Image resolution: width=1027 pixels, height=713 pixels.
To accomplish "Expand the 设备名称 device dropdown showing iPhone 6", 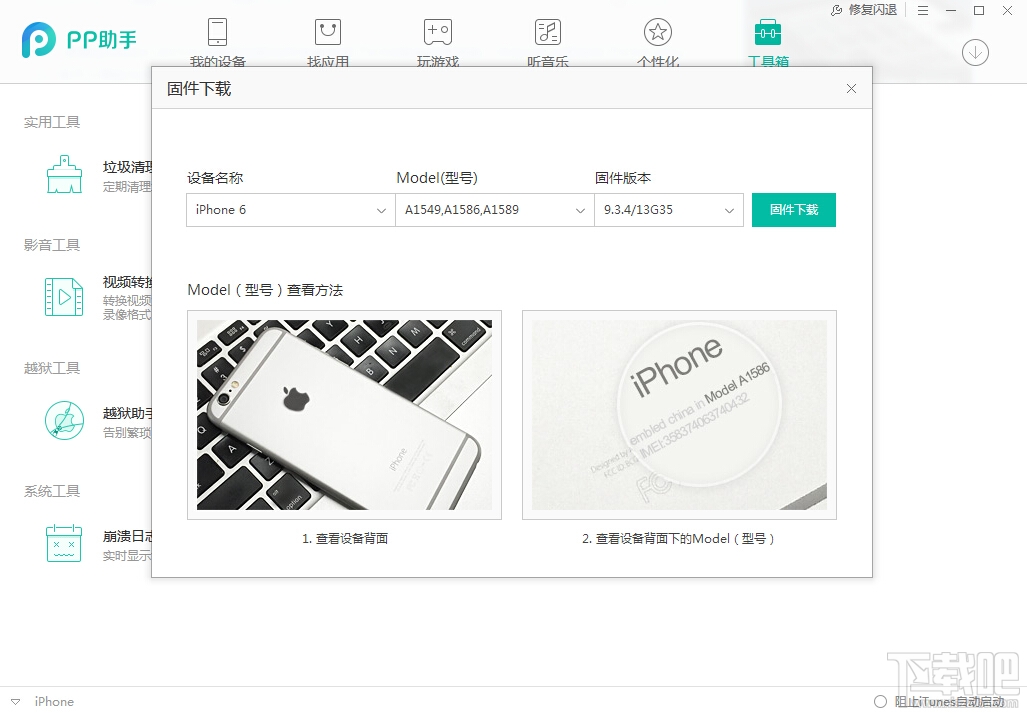I will click(289, 210).
